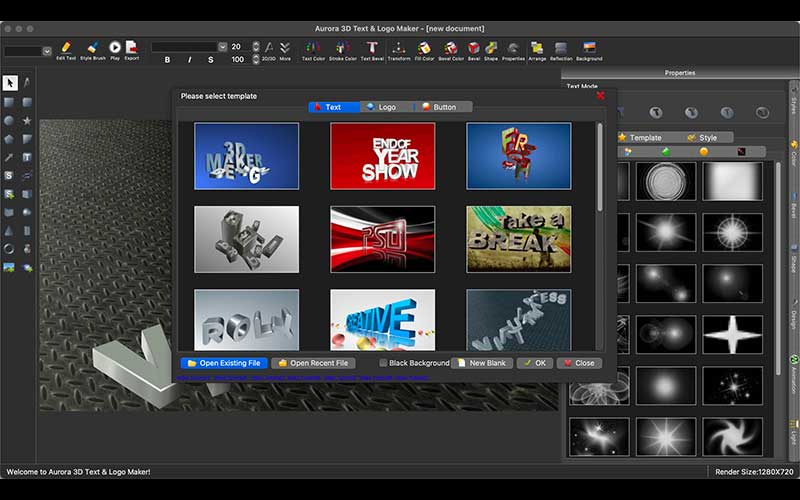Open the font name dropdown

coord(222,47)
